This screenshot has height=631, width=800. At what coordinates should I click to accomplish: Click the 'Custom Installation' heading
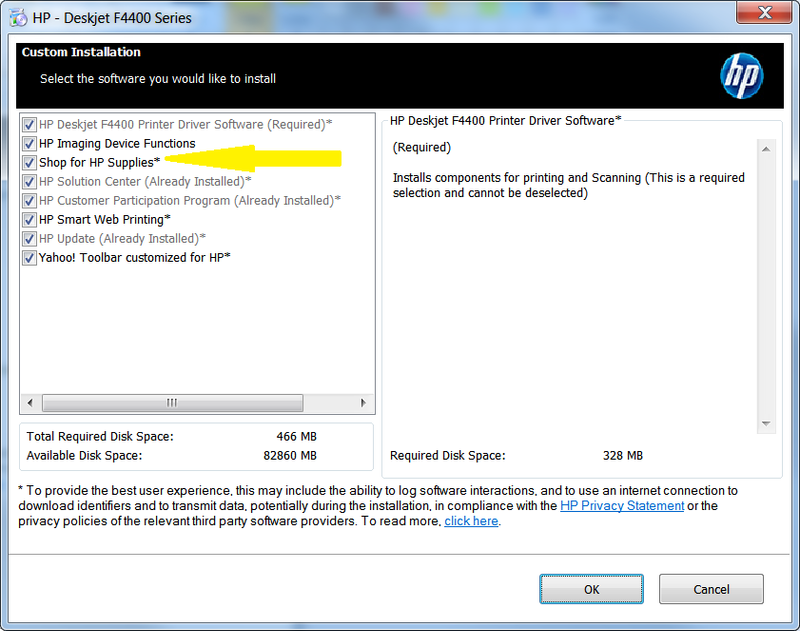coord(81,52)
